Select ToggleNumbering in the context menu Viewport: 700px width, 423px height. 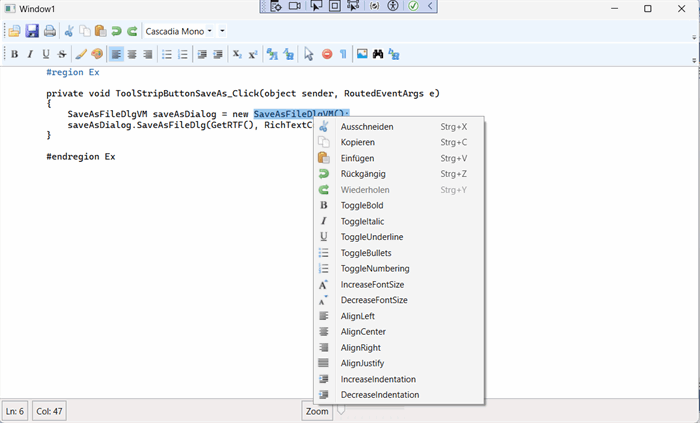(399, 269)
